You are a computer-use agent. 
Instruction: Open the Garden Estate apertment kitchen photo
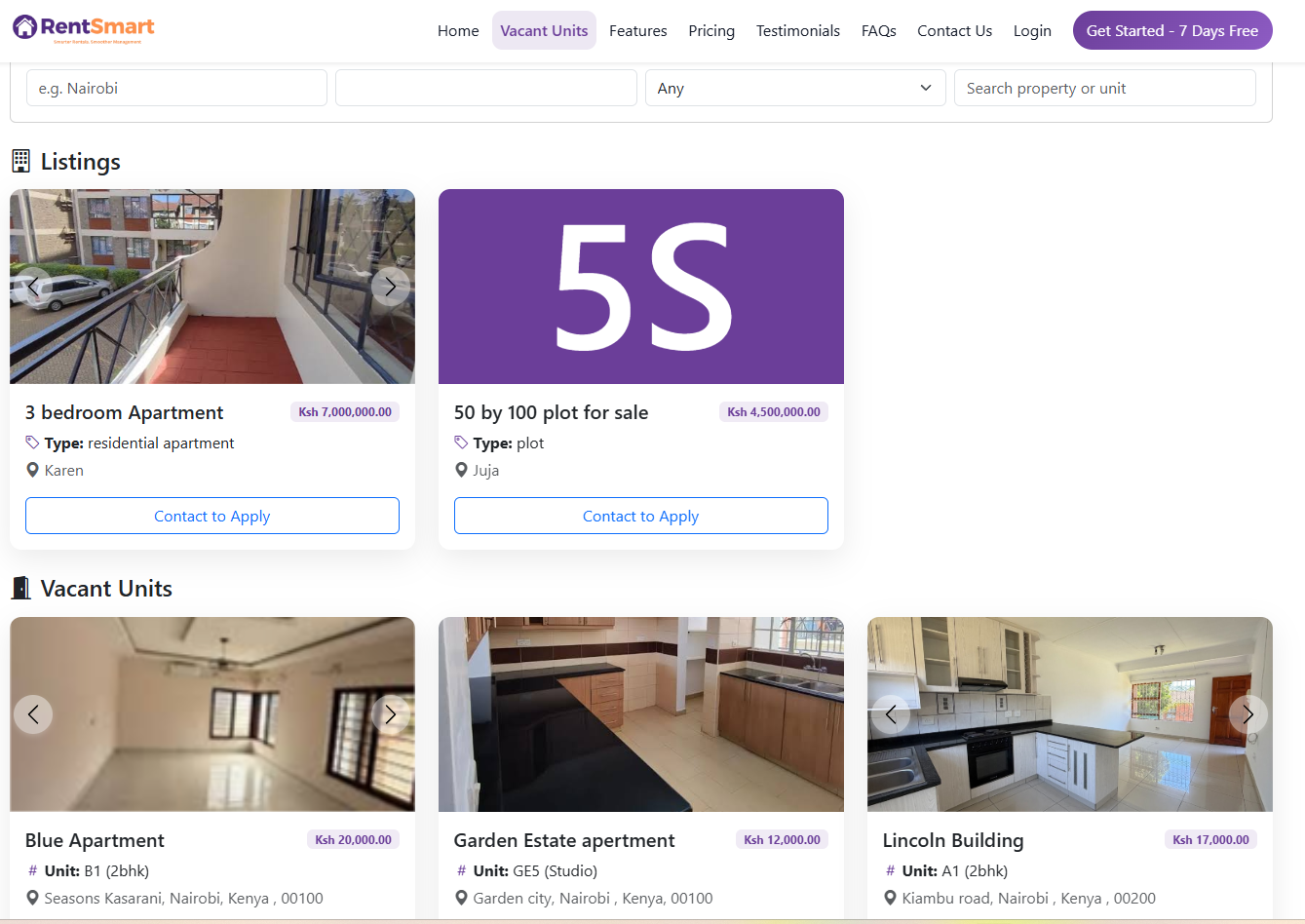641,714
